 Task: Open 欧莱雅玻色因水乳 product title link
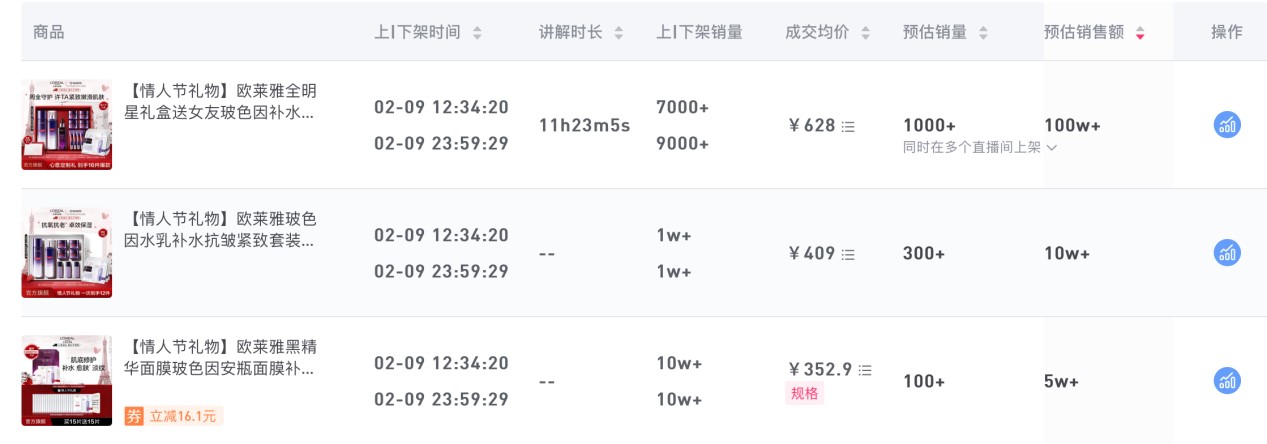(x=220, y=230)
